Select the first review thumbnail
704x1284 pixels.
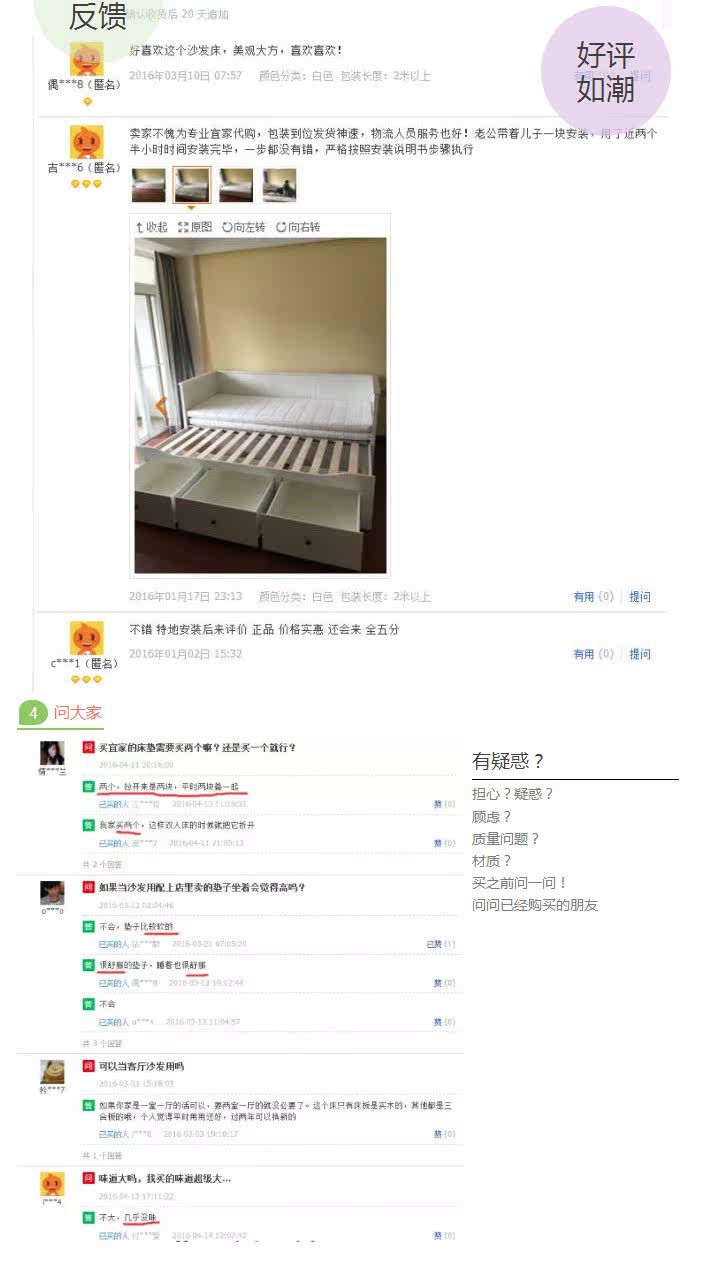[x=149, y=185]
